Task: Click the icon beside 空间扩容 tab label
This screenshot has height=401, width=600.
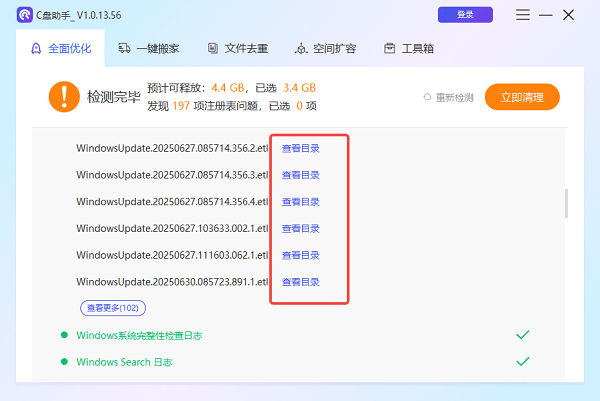Action: 301,49
